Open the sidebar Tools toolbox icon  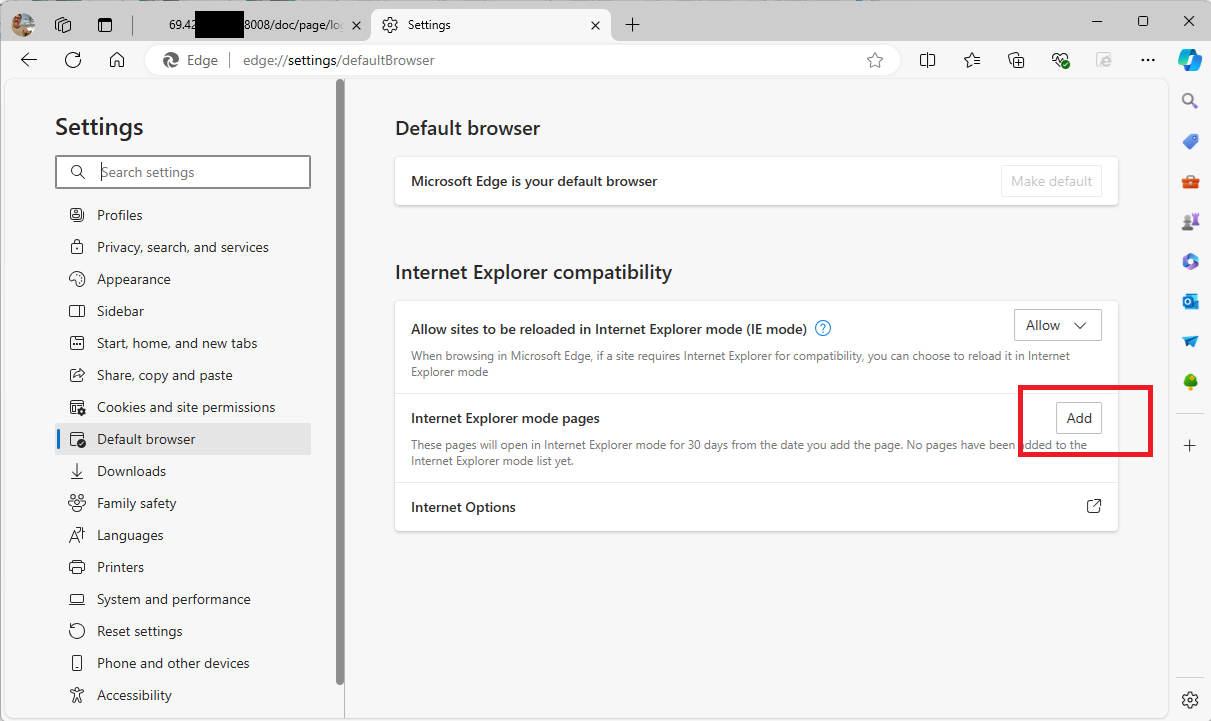pos(1190,181)
